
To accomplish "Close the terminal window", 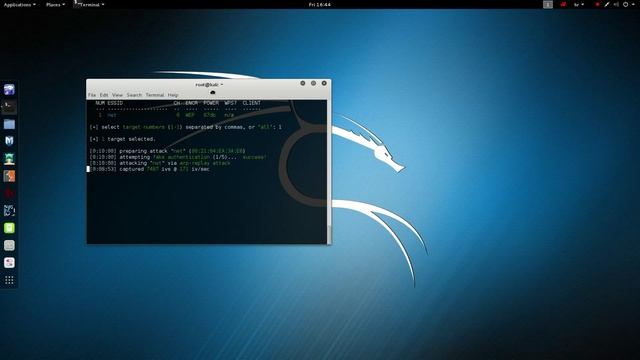I will 324,83.
